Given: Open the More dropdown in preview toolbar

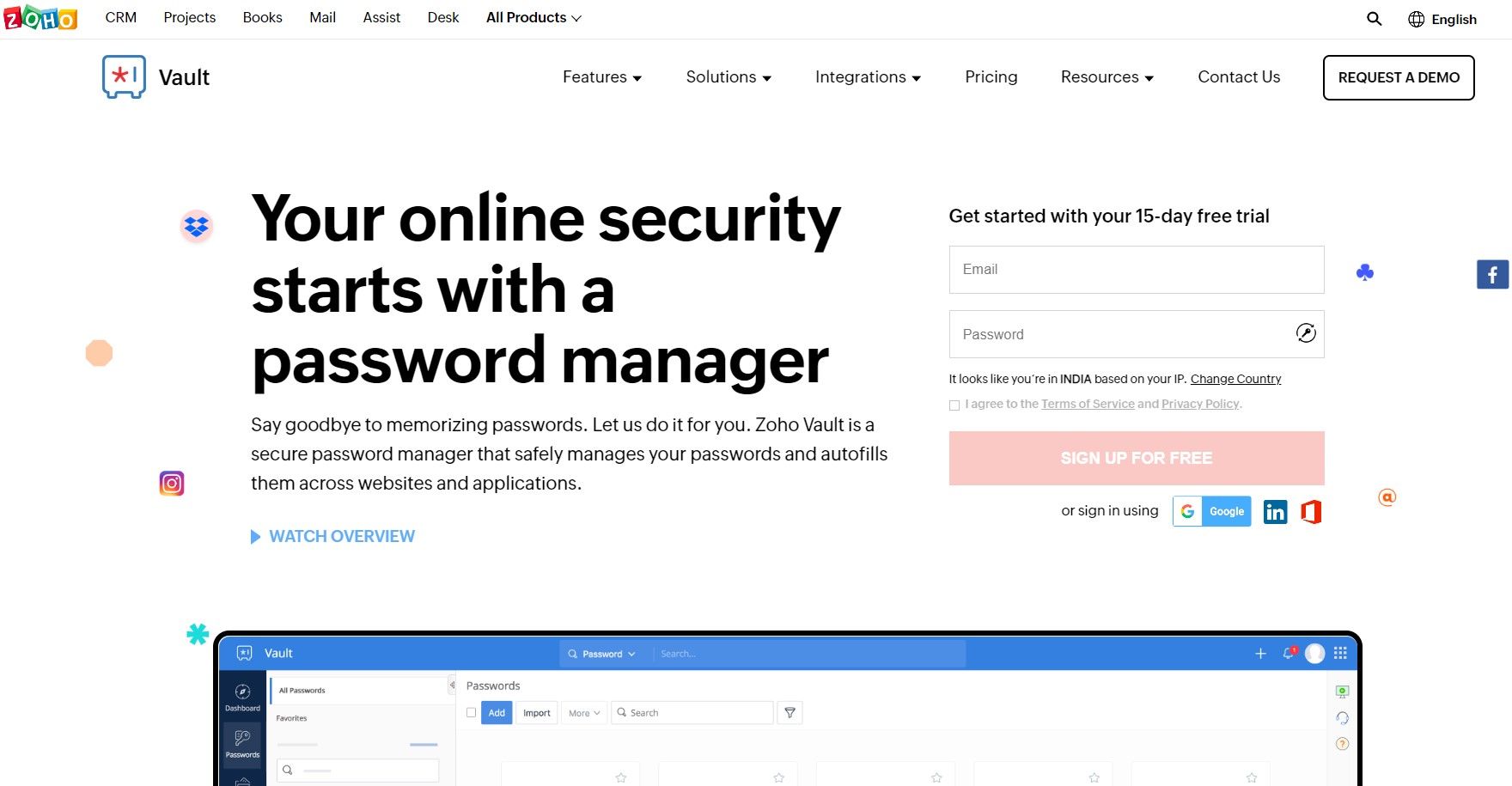Looking at the screenshot, I should click(584, 713).
